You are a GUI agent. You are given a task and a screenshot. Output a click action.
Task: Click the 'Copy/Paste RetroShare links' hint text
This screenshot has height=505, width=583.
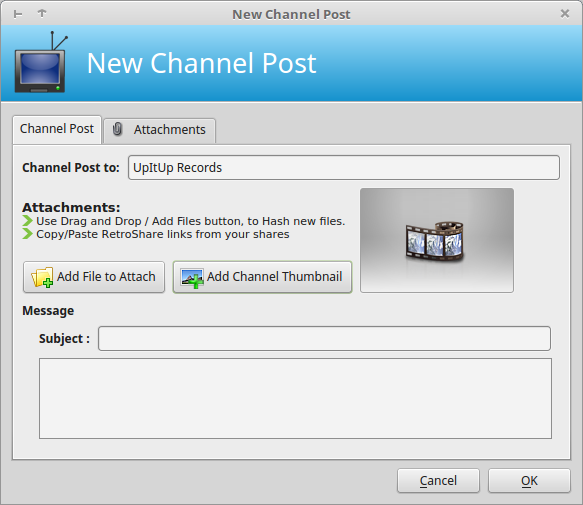162,234
